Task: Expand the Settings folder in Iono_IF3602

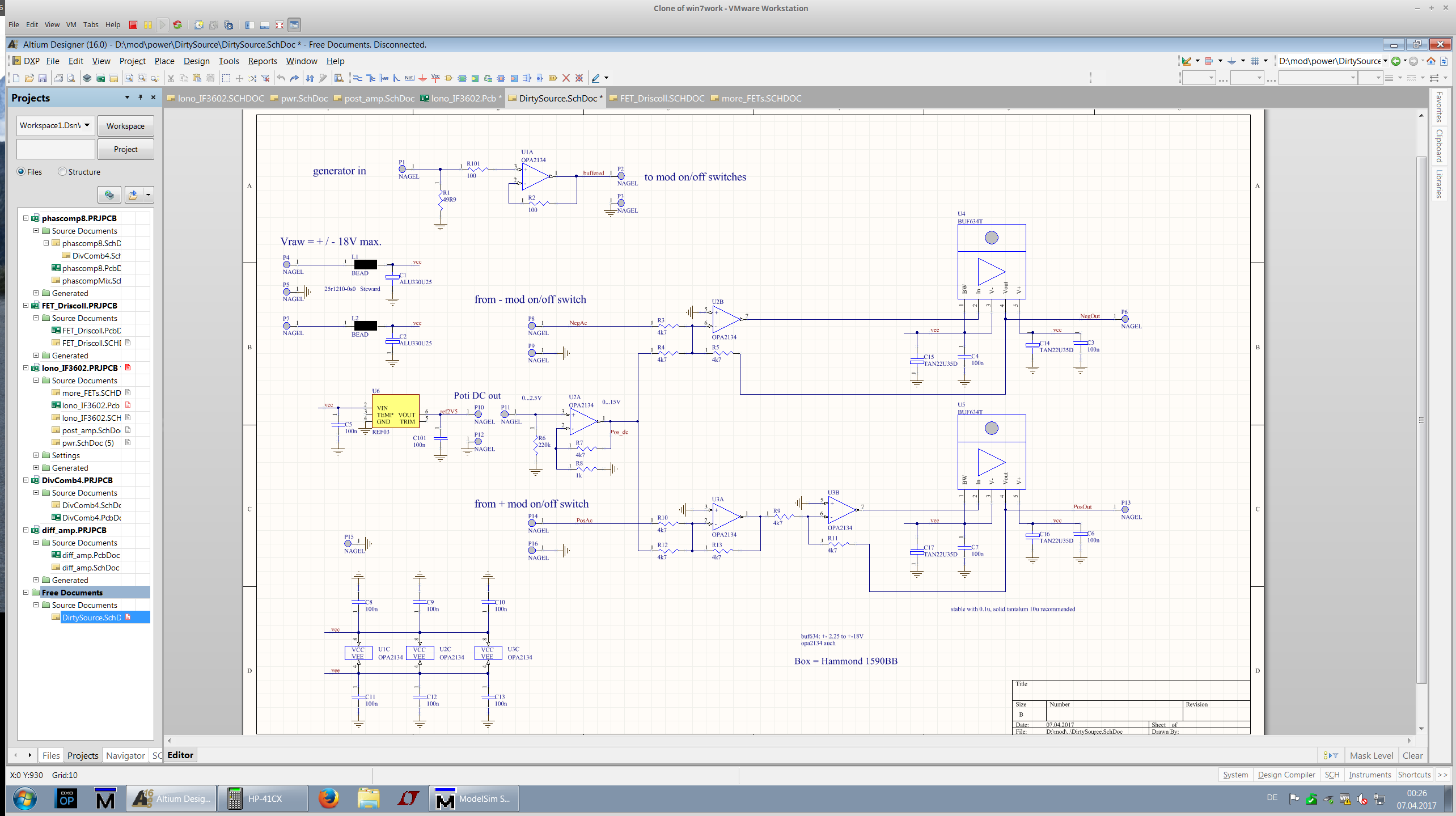Action: tap(36, 455)
